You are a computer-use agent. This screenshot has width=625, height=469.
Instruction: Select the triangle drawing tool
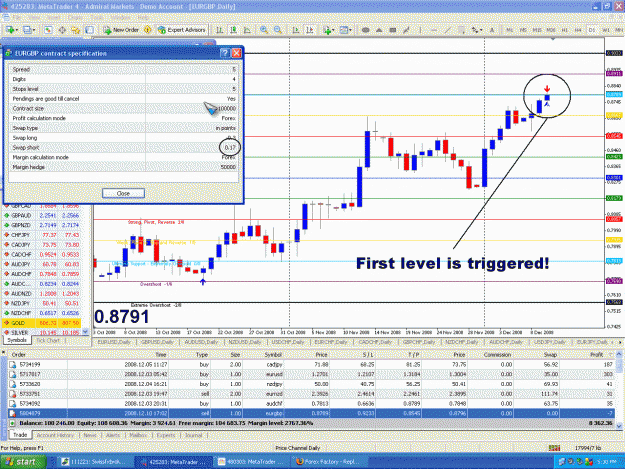pyautogui.click(x=379, y=30)
